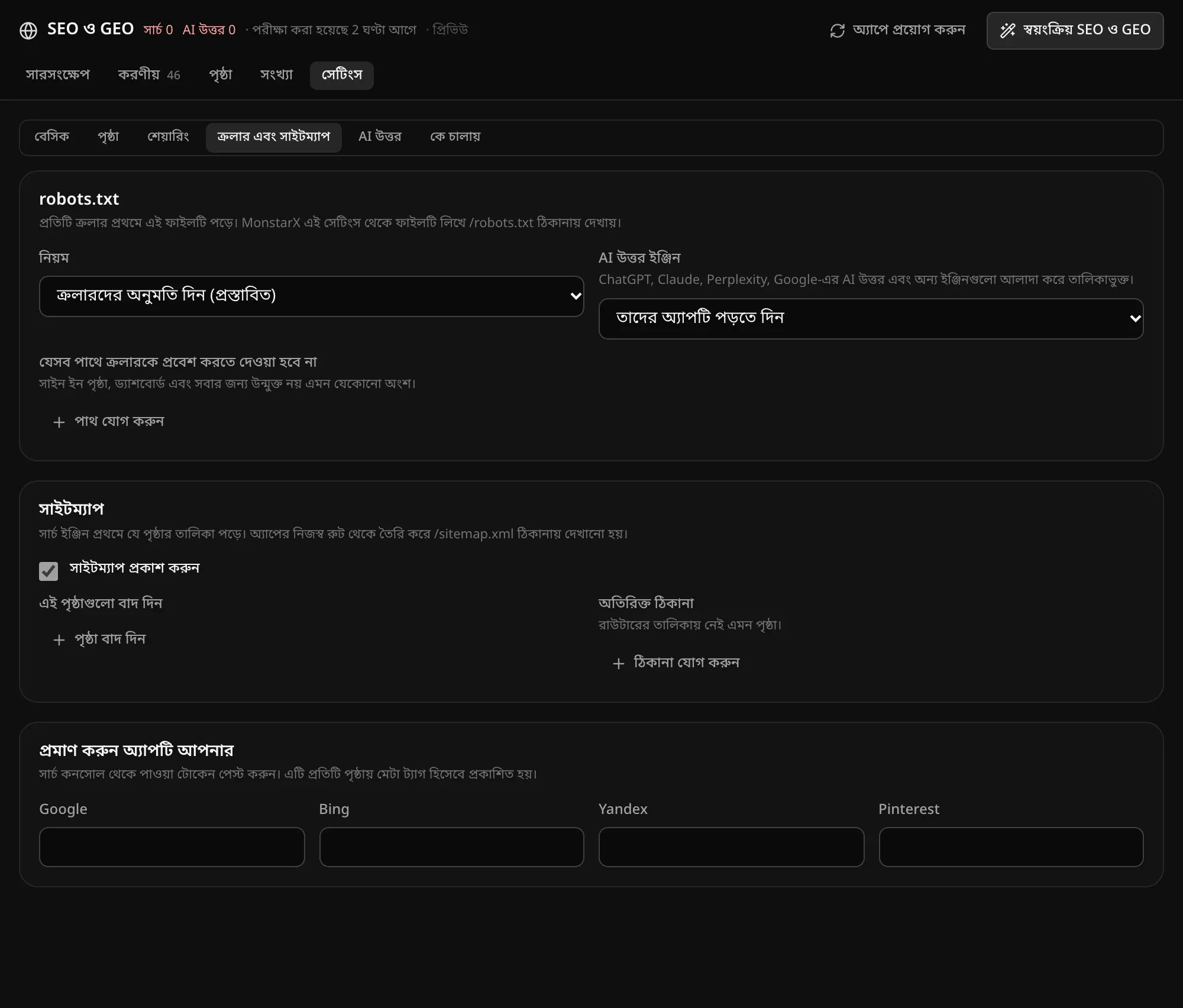Open the কে চালায় sub-tab
This screenshot has height=1008, width=1183.
pos(455,137)
